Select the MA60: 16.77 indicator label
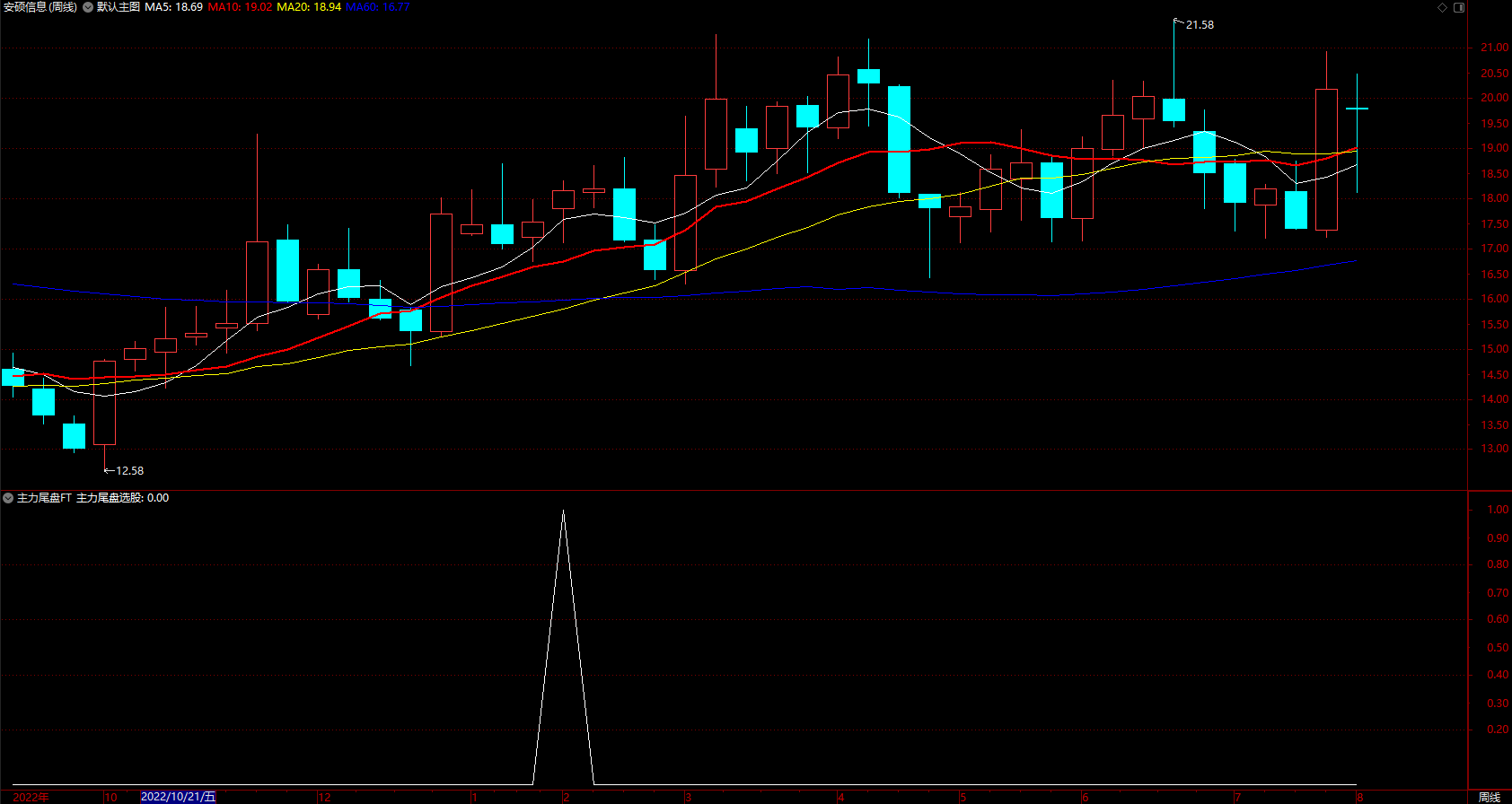Image resolution: width=1512 pixels, height=804 pixels. (378, 7)
